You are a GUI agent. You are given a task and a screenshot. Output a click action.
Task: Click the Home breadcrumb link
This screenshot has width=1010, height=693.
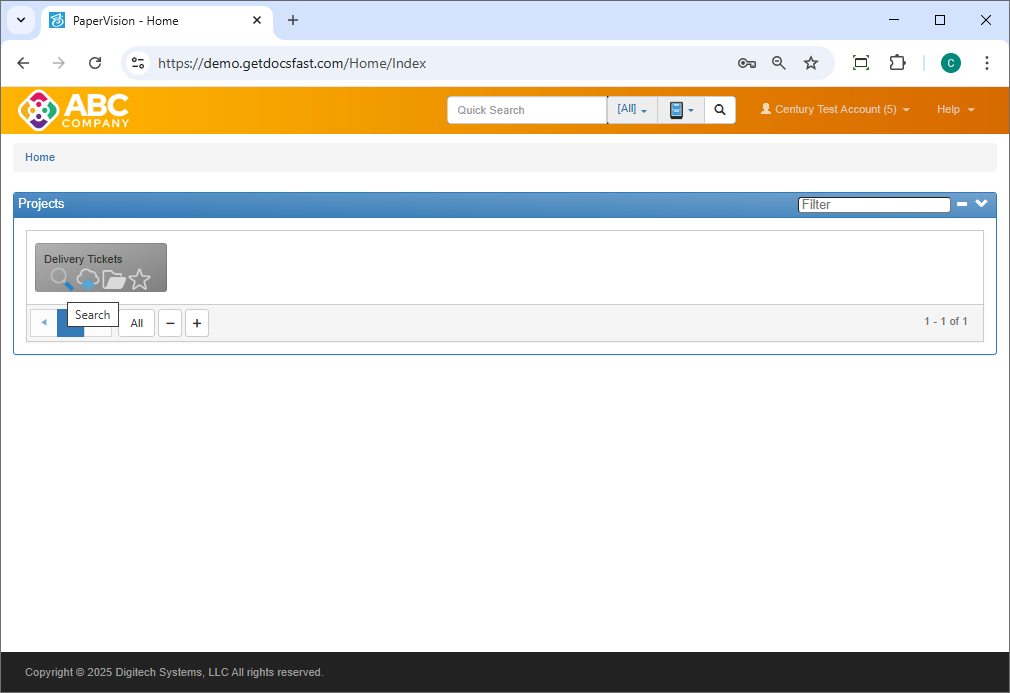pyautogui.click(x=40, y=157)
